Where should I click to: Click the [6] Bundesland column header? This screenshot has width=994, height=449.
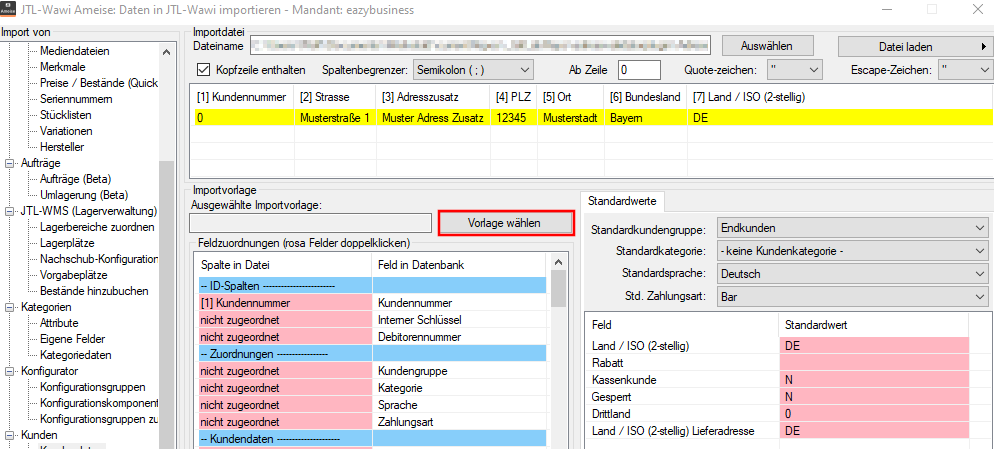click(645, 98)
